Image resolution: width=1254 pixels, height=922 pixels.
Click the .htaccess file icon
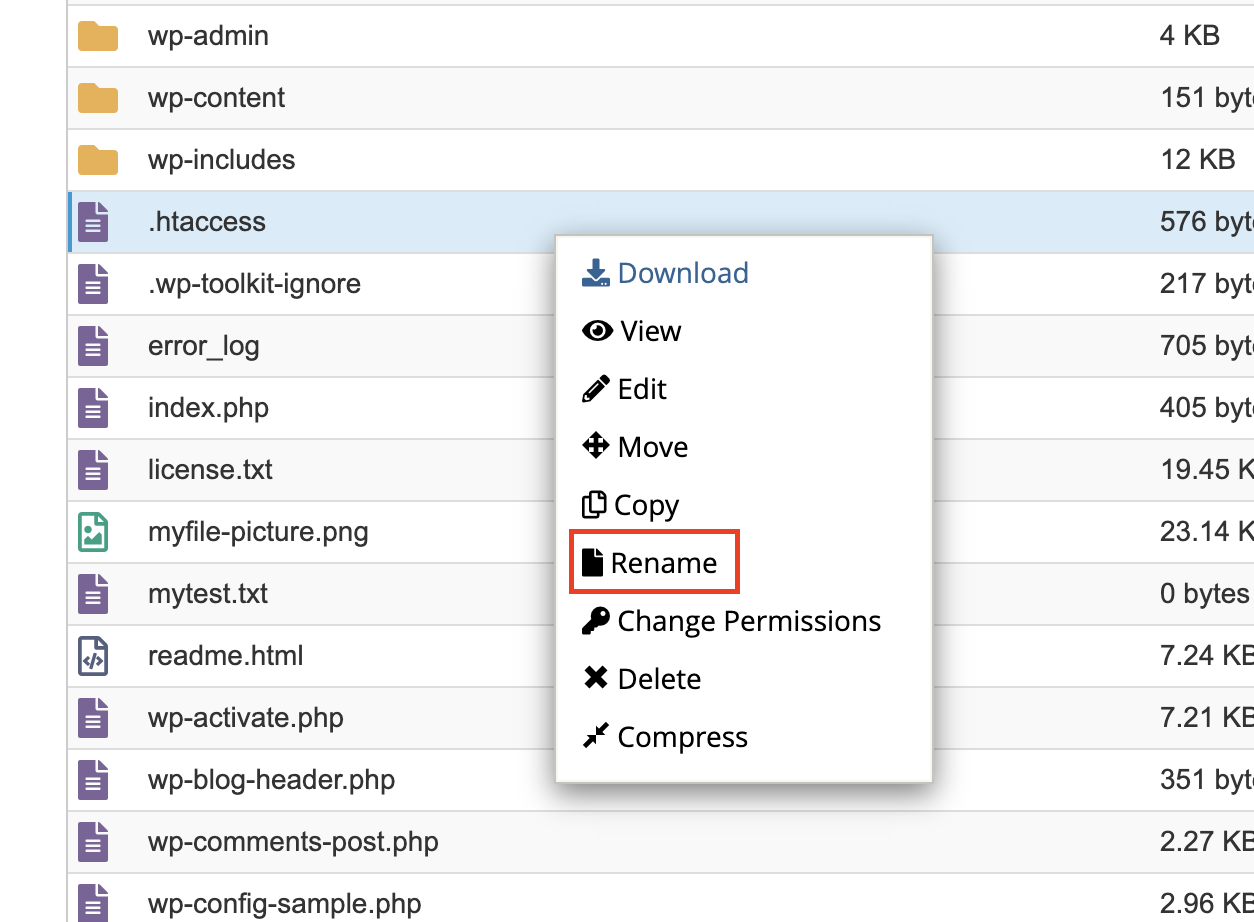(93, 222)
